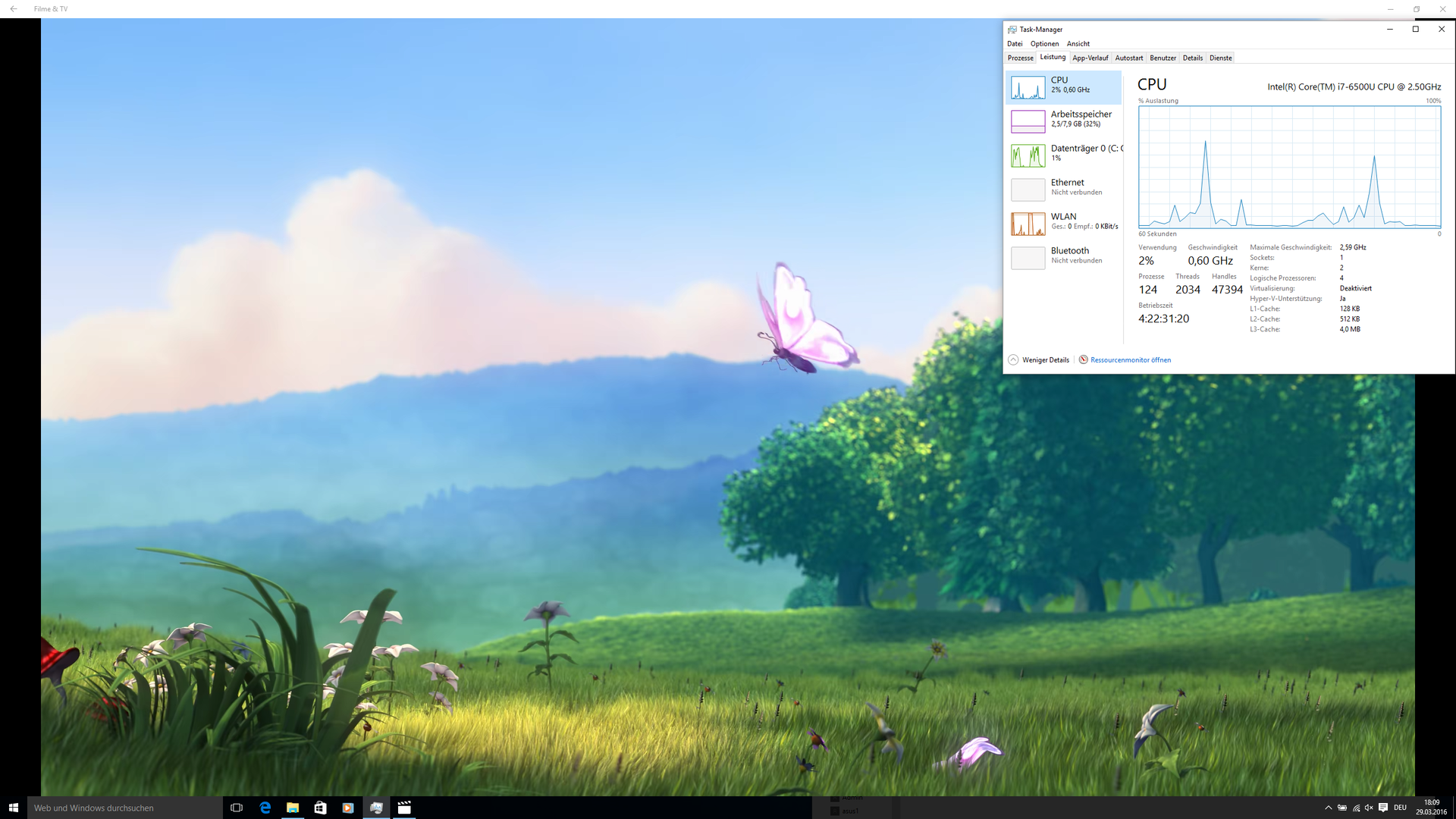The height and width of the screenshot is (819, 1456).
Task: Open the Task View button on taskbar
Action: click(x=237, y=808)
